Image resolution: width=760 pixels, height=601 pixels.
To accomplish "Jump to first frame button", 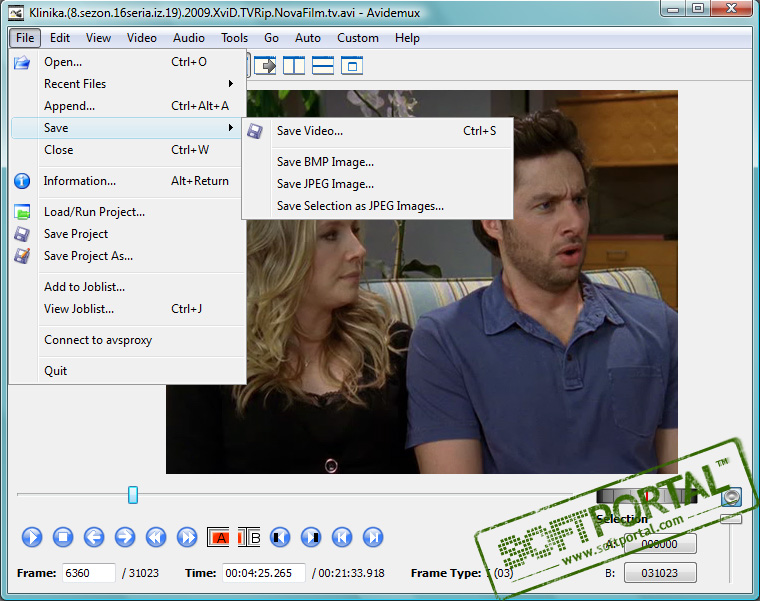I will [x=342, y=537].
